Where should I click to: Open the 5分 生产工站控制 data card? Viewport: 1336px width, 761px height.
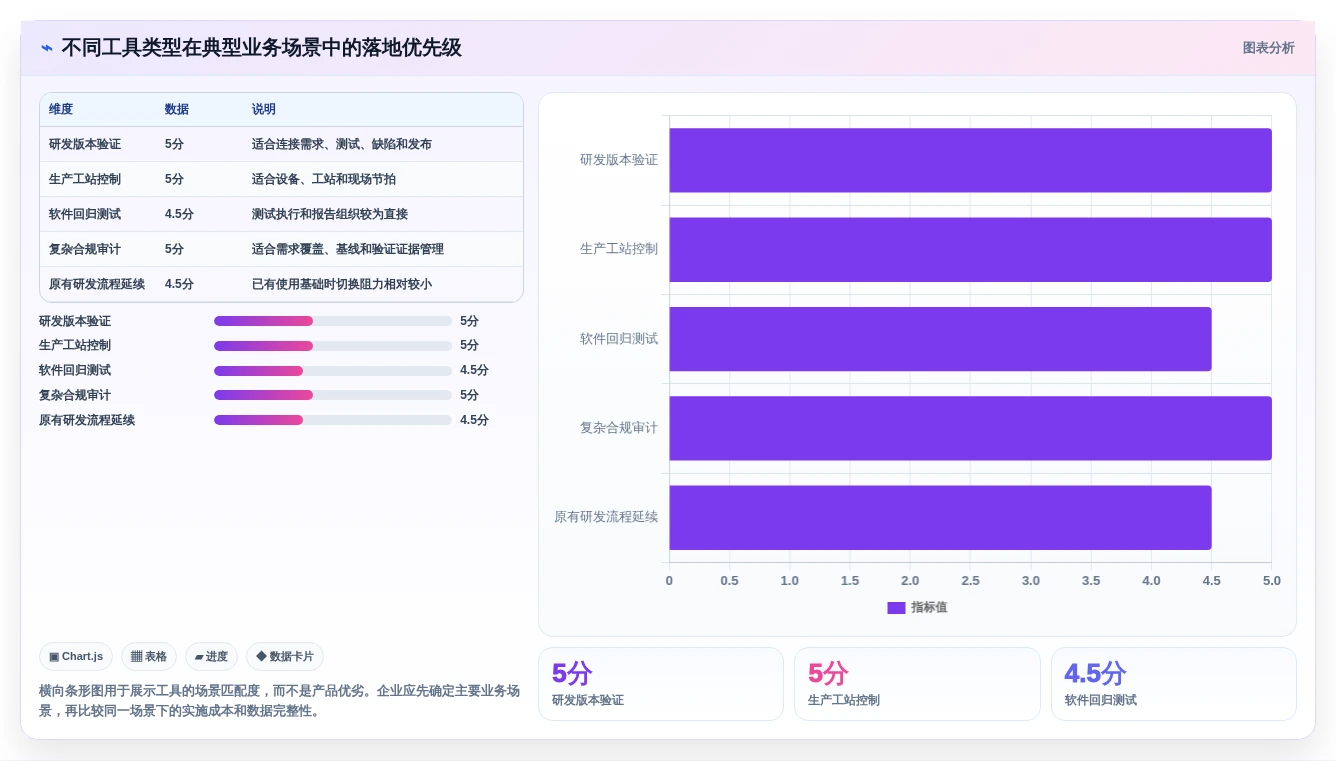point(917,684)
